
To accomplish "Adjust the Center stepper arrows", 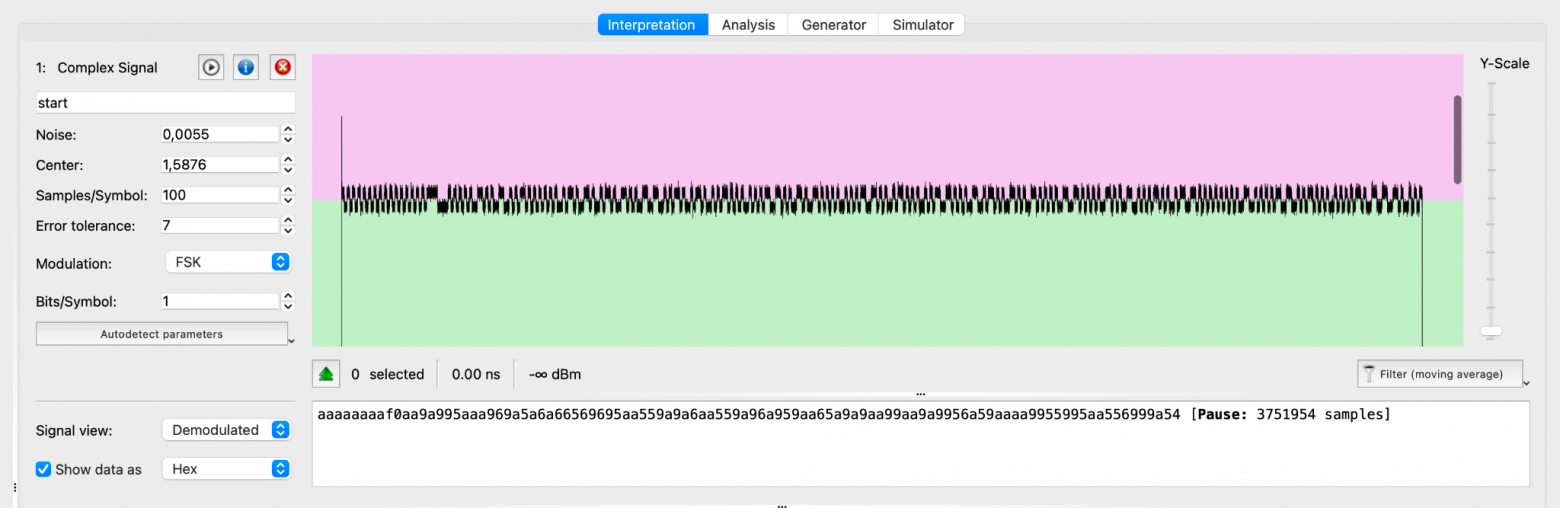I will tap(288, 164).
